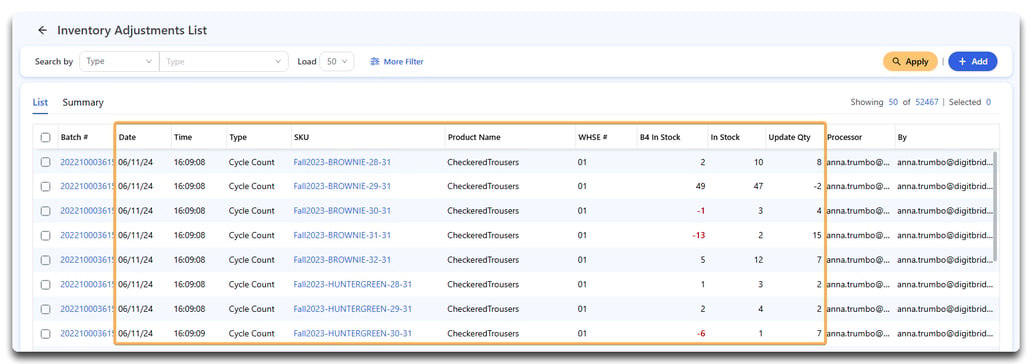Screen dimensions: 1032x364
Task: Check the row for Fall2023-BROWNIE-32-31
Action: tap(45, 260)
